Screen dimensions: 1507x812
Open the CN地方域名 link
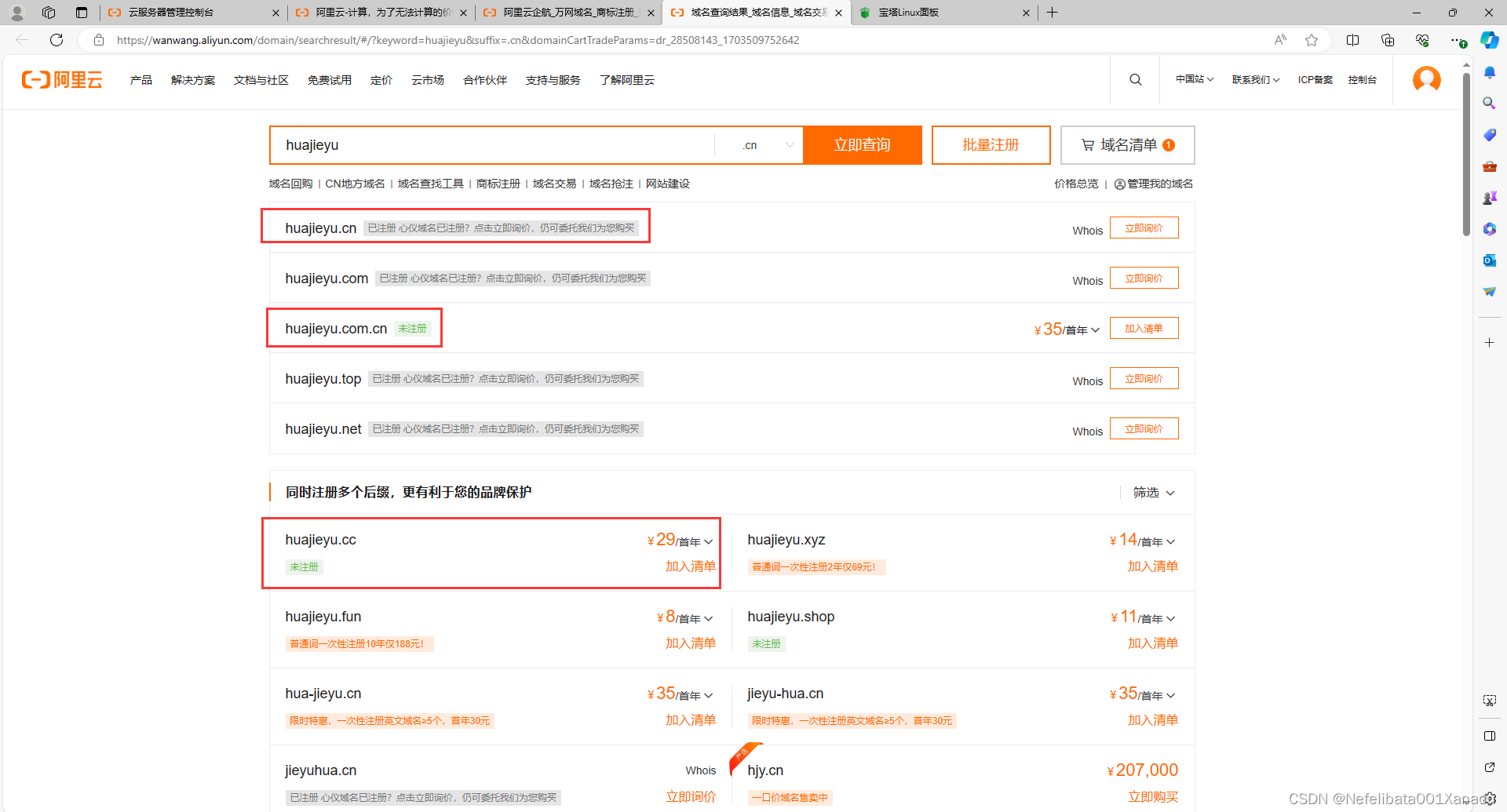pyautogui.click(x=355, y=184)
